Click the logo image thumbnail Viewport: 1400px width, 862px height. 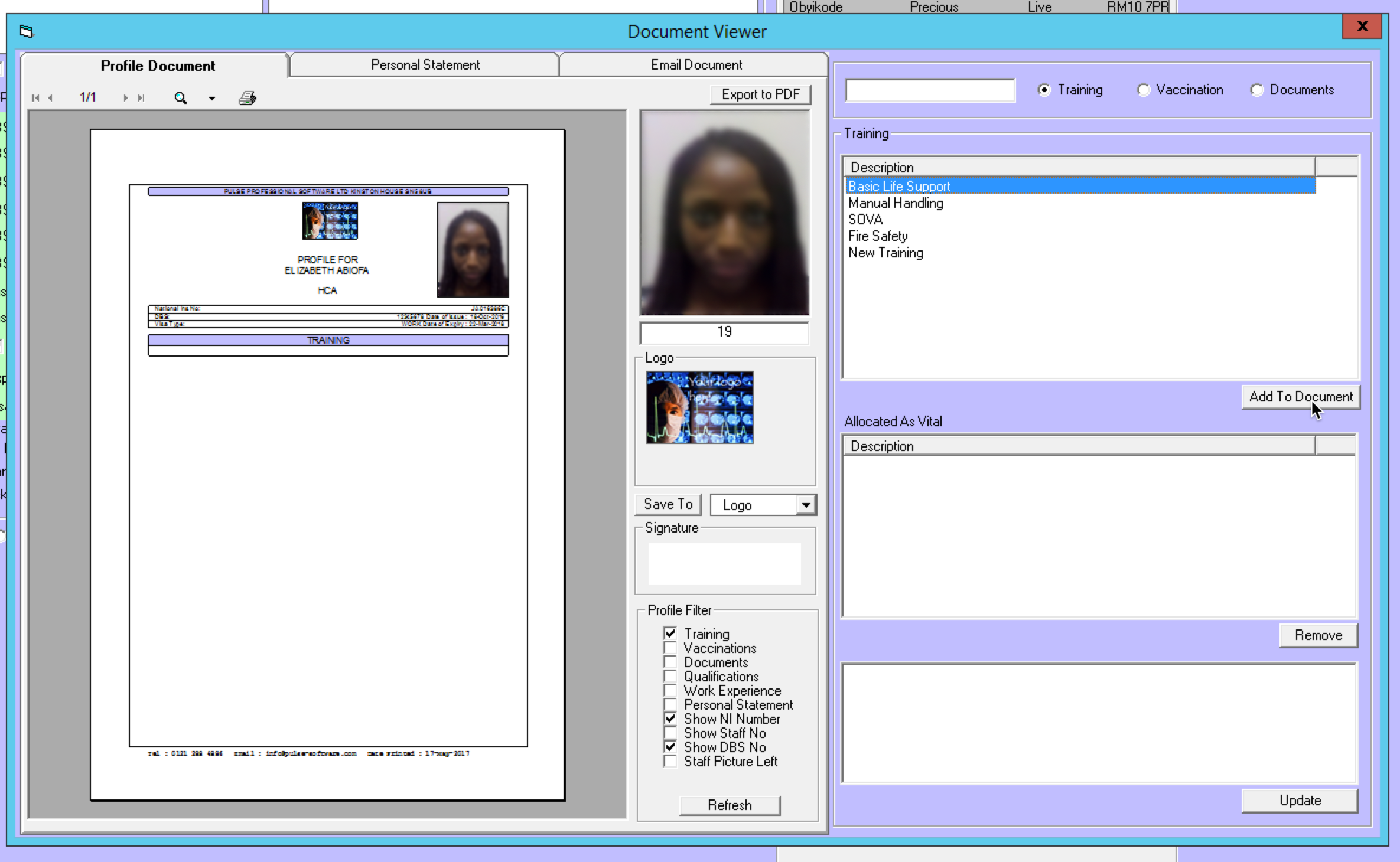[699, 407]
